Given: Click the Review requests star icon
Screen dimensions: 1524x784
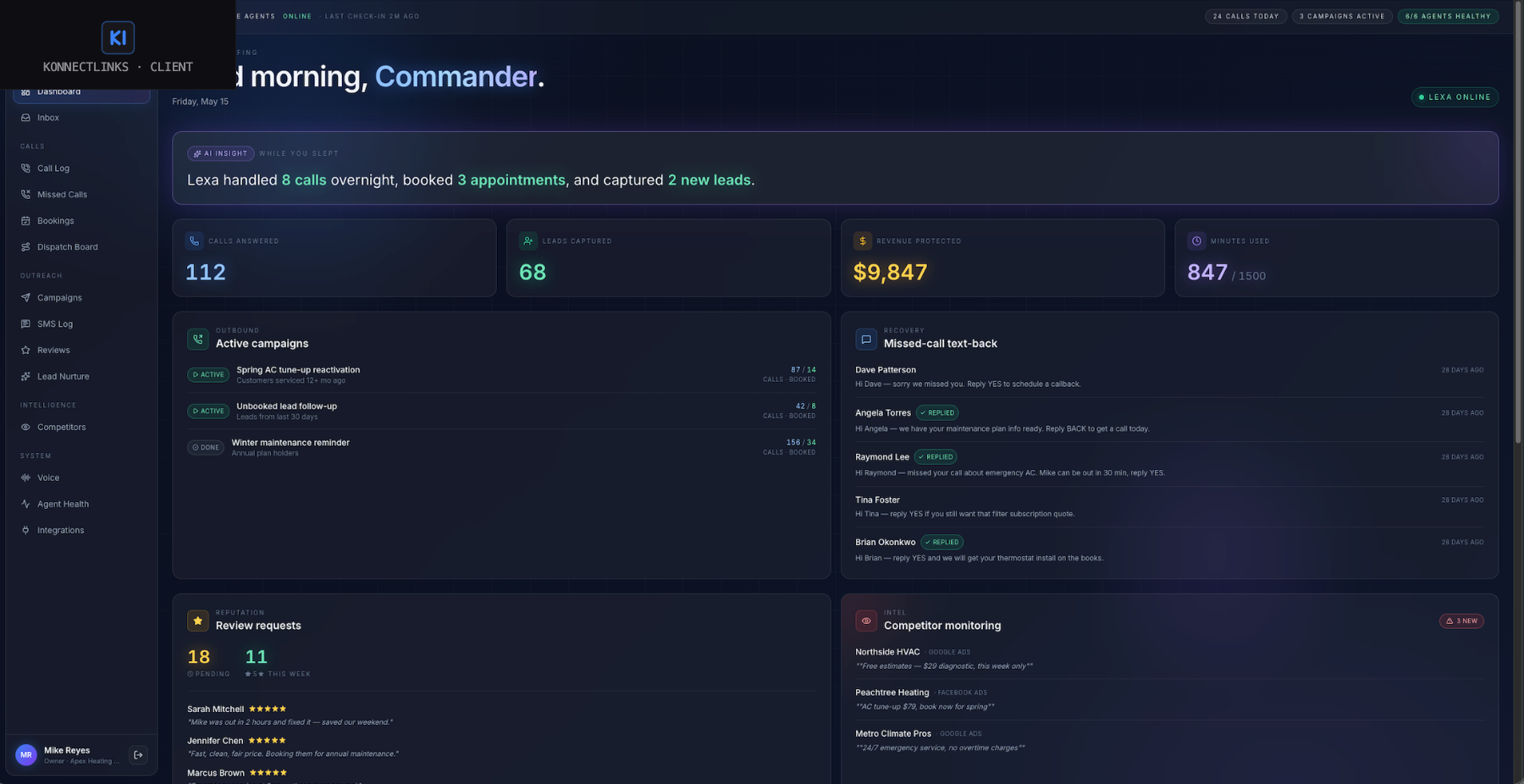Looking at the screenshot, I should point(198,621).
